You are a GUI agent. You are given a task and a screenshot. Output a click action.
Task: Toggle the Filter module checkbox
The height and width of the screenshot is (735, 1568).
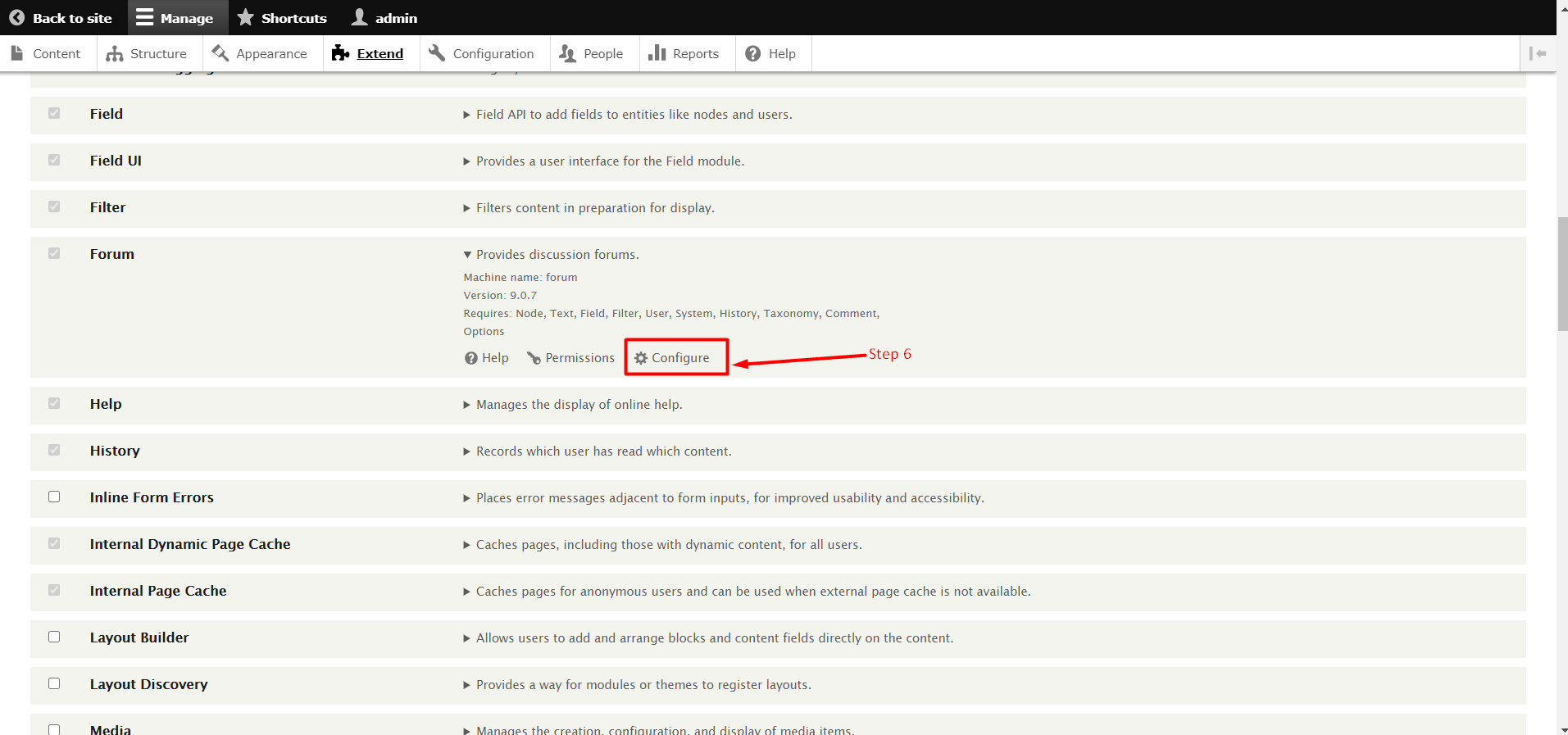pos(54,206)
